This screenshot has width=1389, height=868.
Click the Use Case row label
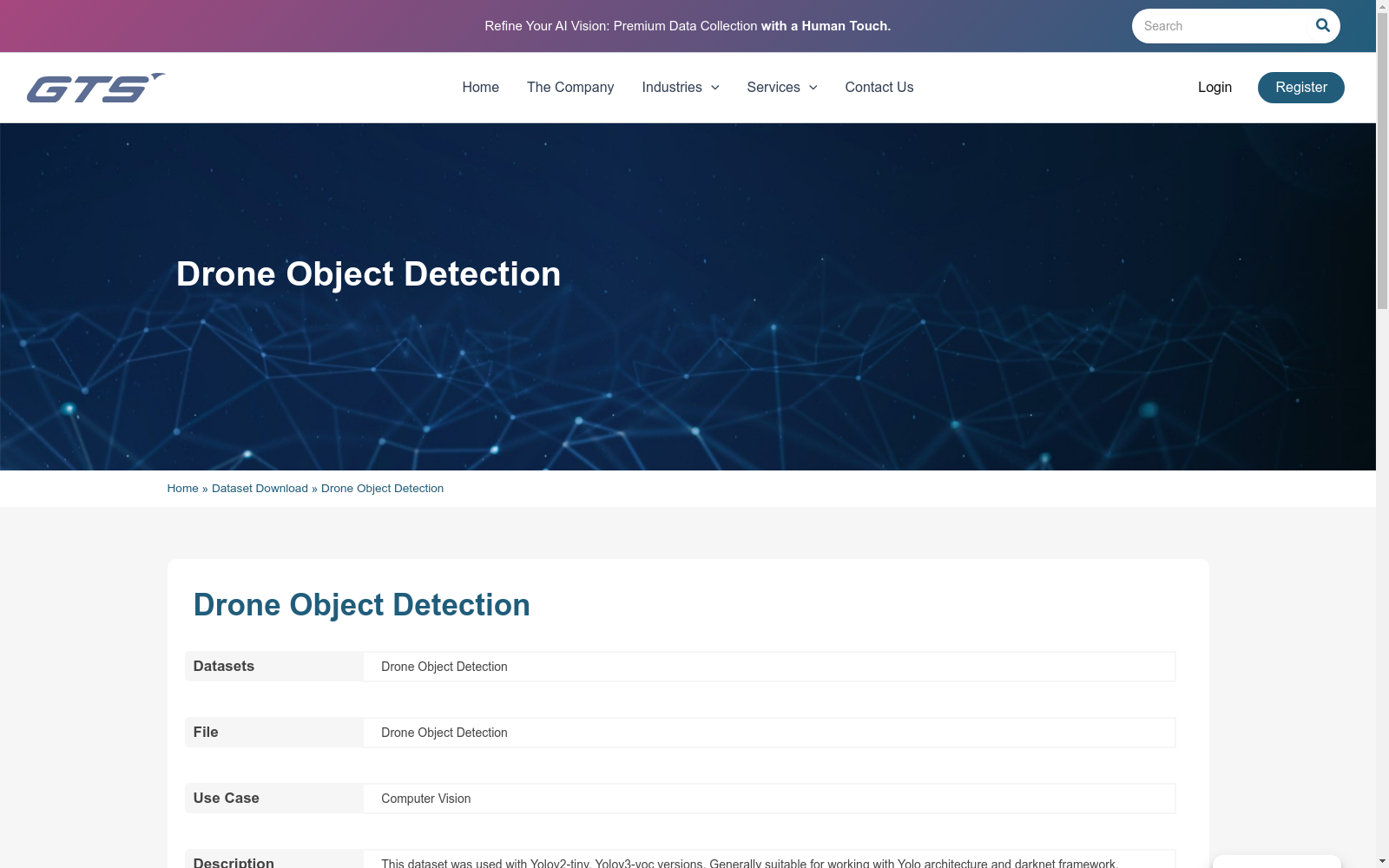click(226, 798)
